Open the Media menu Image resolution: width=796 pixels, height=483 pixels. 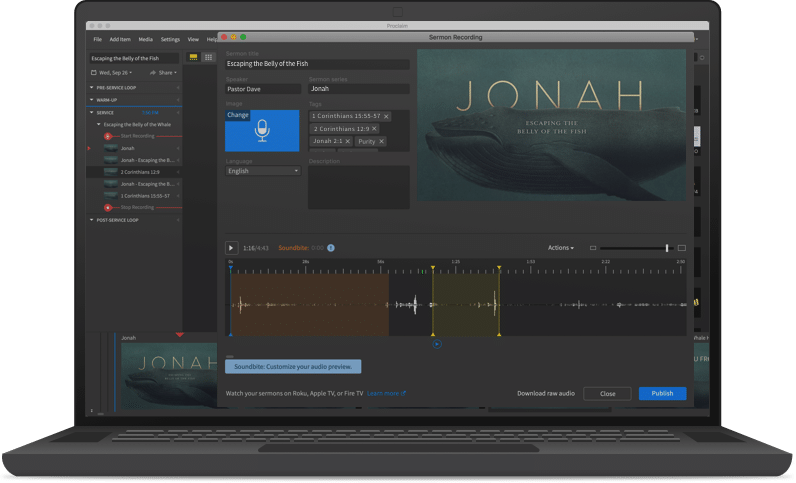pyautogui.click(x=145, y=39)
